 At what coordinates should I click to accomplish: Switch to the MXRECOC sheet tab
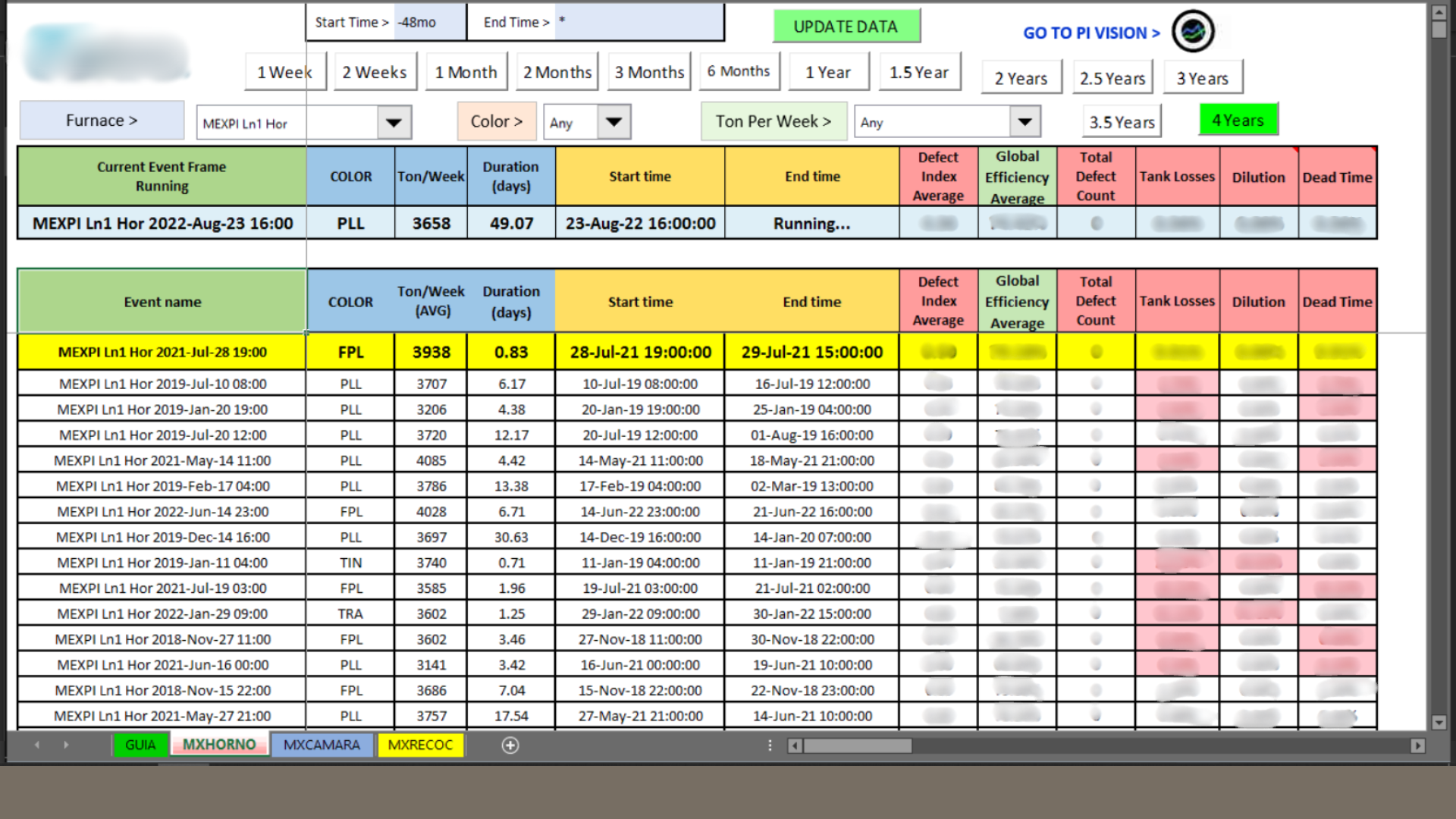420,745
